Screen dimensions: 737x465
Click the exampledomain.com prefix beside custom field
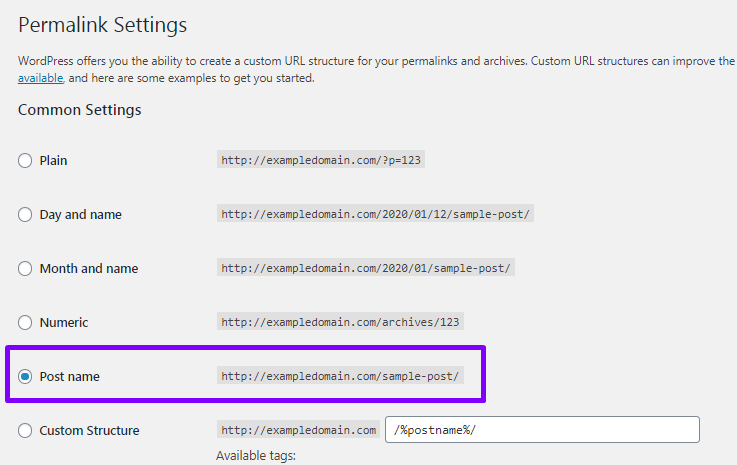pos(298,430)
